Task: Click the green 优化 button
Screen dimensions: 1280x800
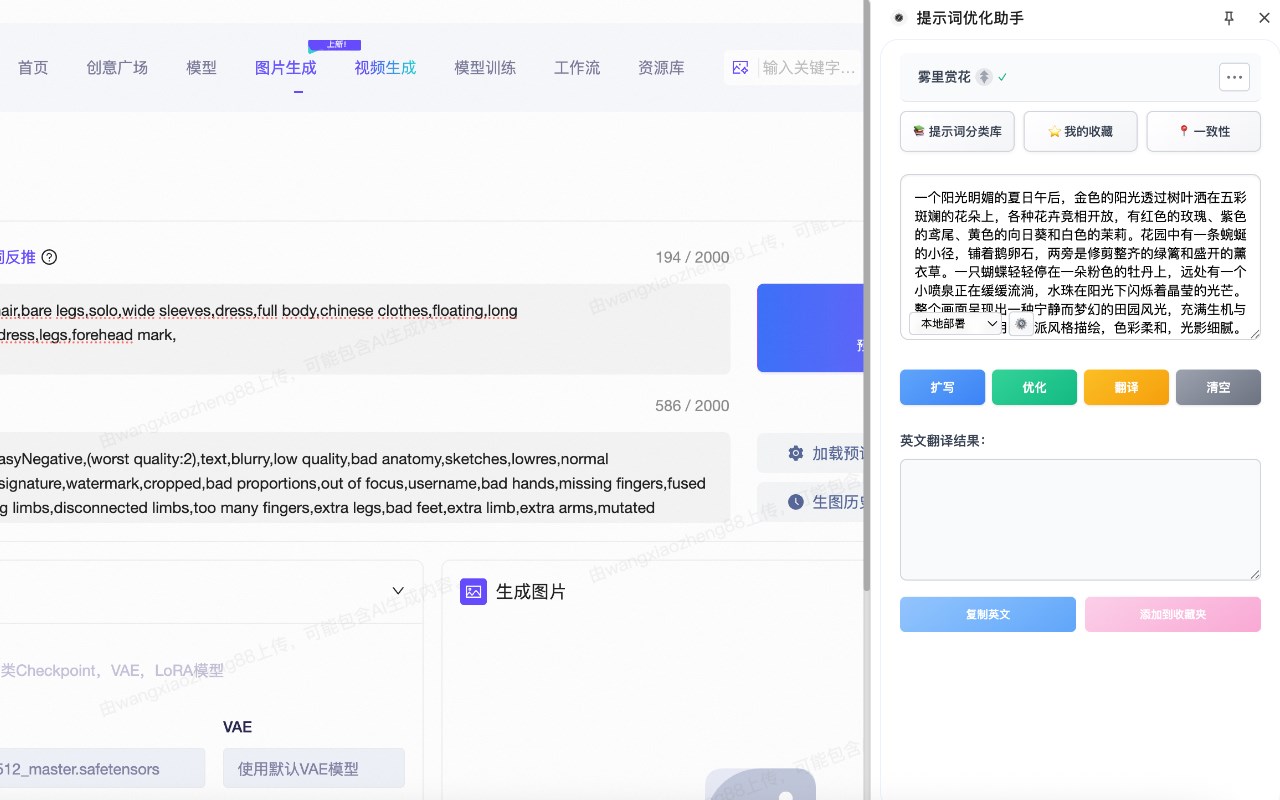Action: 1034,387
